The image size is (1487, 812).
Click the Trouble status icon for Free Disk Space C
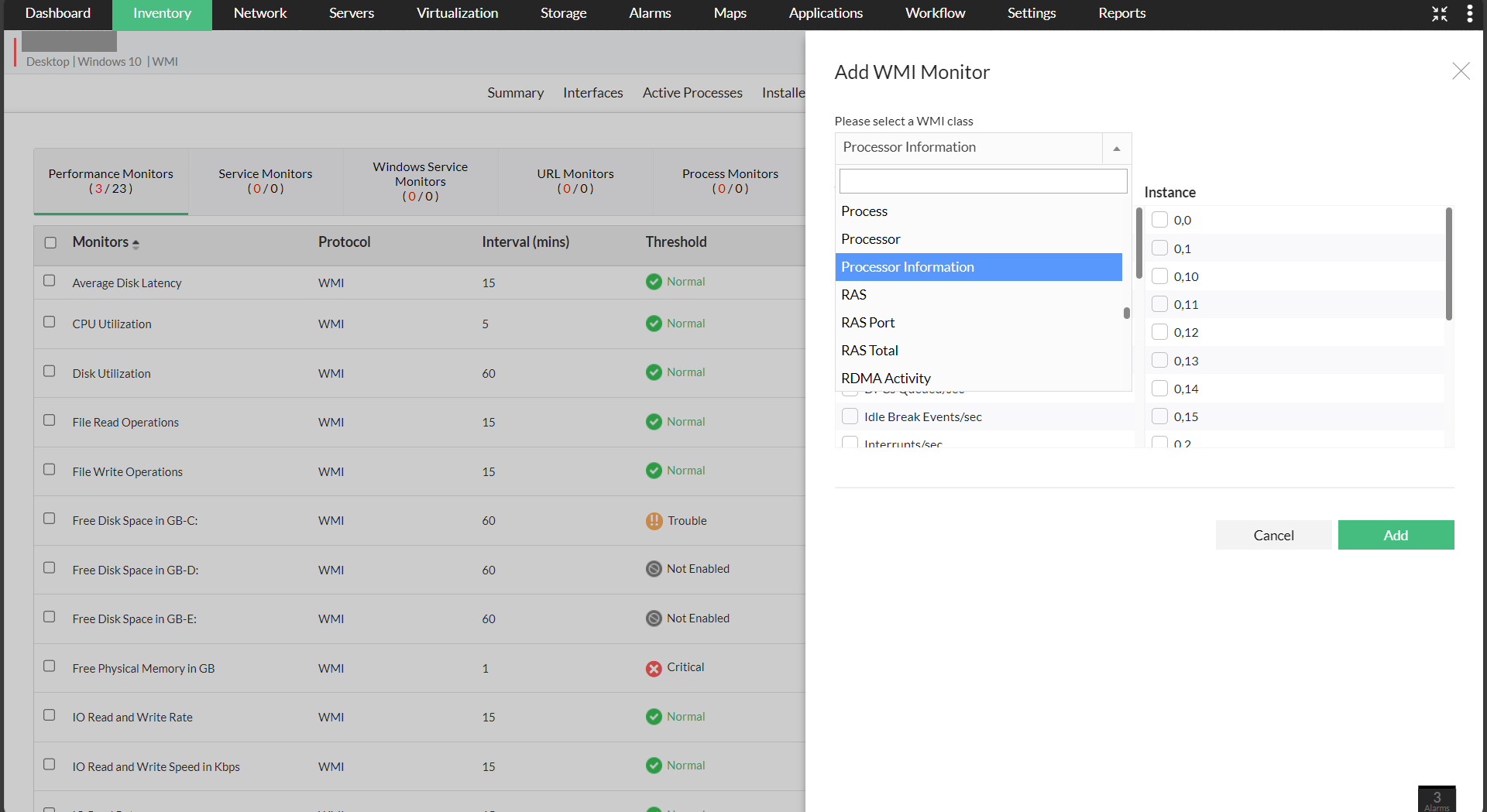point(654,521)
